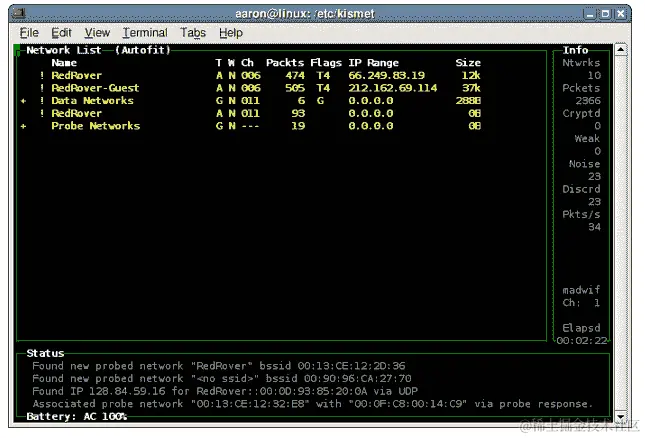Click the elapsed time 00:02:22
This screenshot has height=438, width=645.
coord(582,341)
